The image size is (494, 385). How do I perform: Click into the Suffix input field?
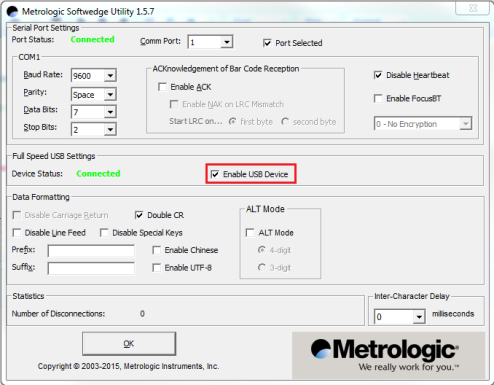[x=91, y=268]
